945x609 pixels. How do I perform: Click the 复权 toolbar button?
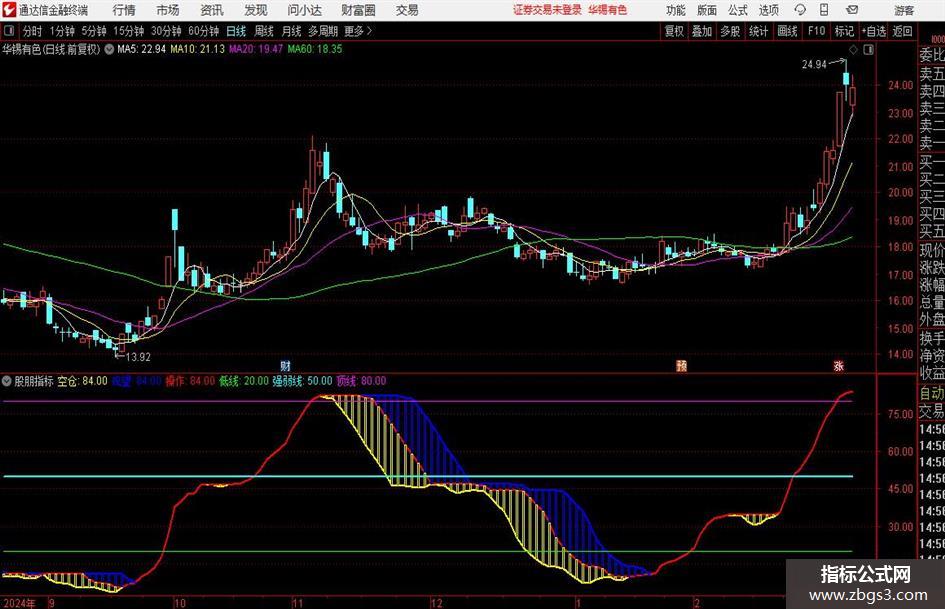point(674,31)
